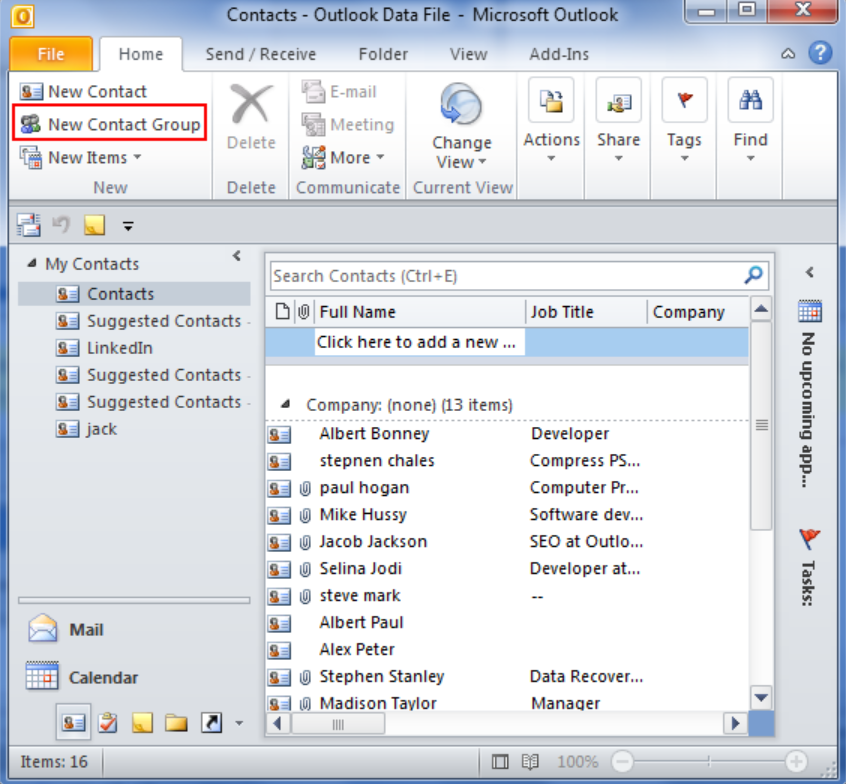Click the 'Click here to add a new' row
The height and width of the screenshot is (784, 846).
[x=507, y=342]
